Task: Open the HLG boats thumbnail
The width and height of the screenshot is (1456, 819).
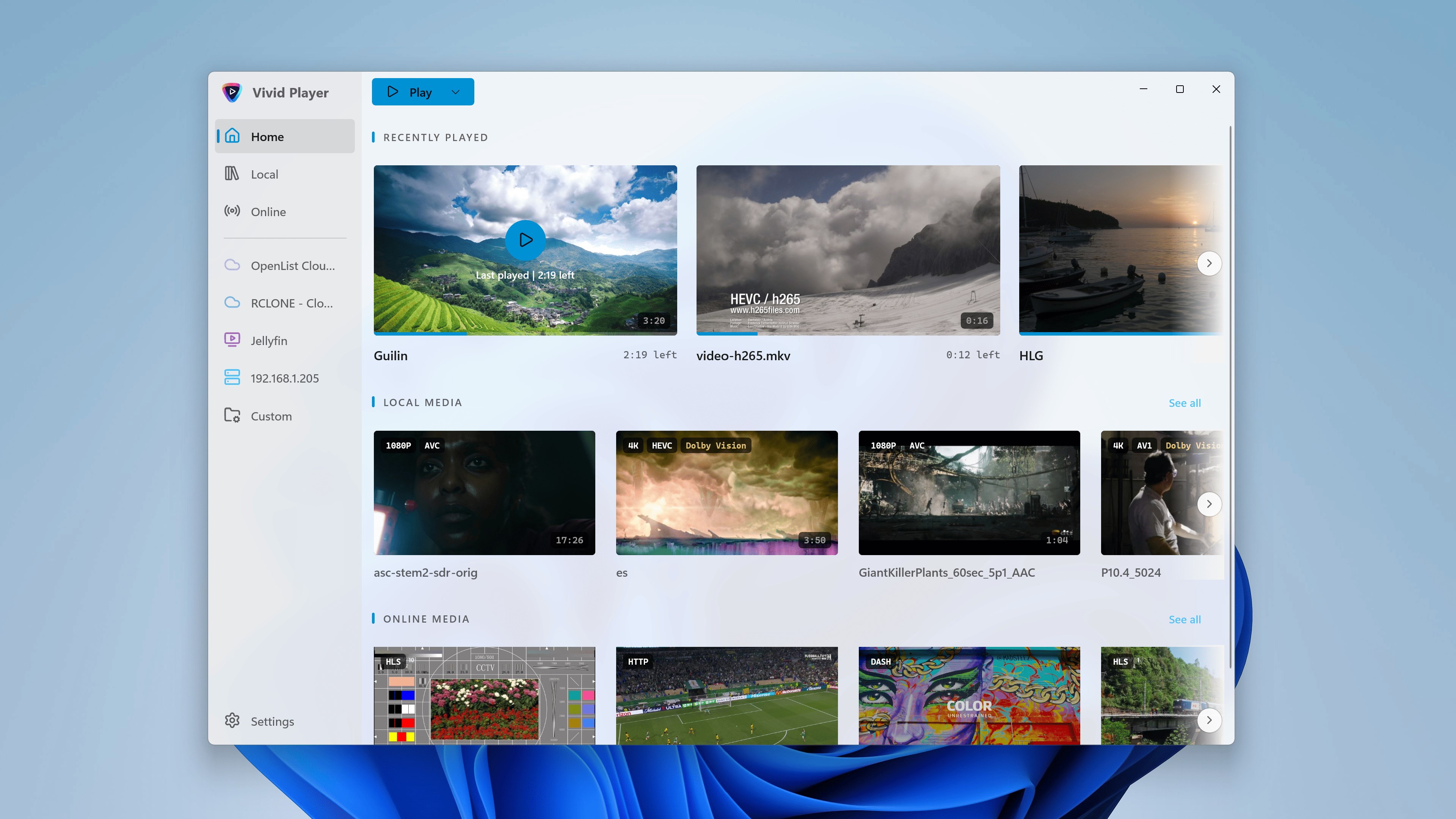Action: (x=1122, y=250)
